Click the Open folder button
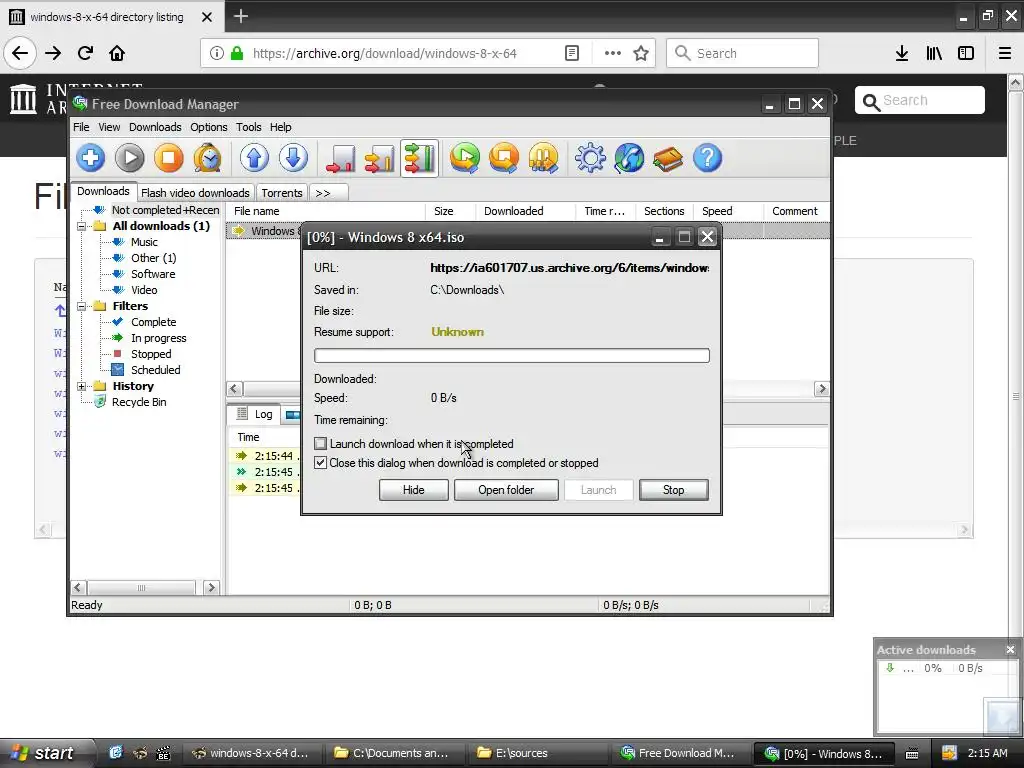 point(506,490)
